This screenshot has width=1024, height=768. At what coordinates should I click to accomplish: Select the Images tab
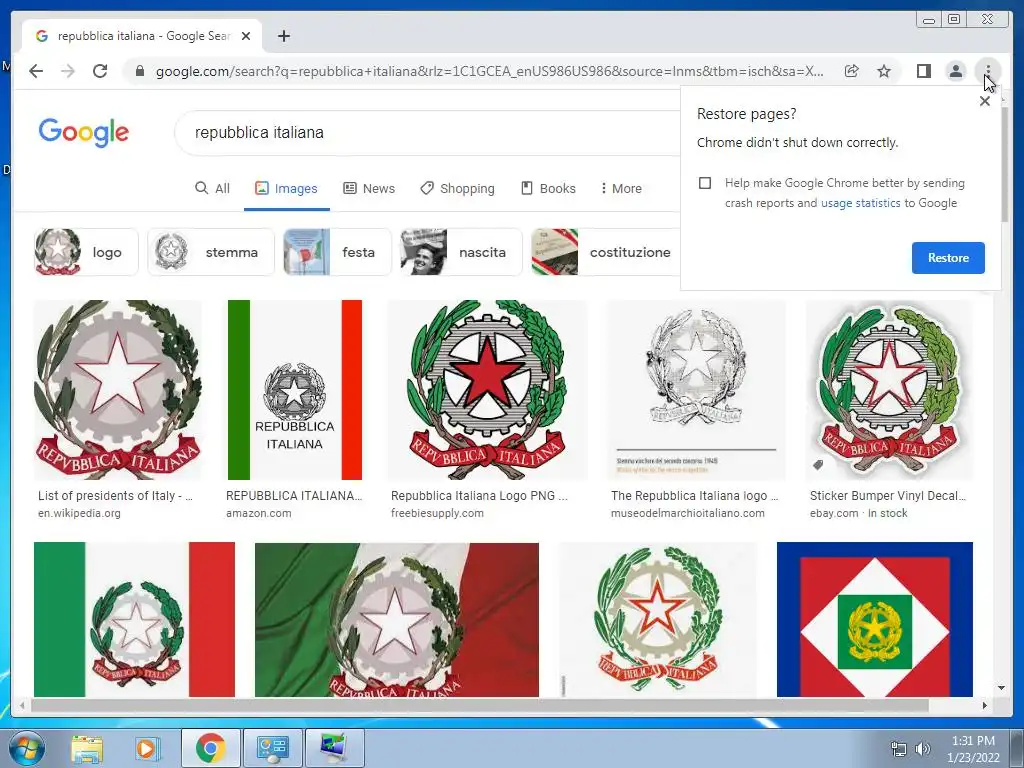[x=286, y=189]
